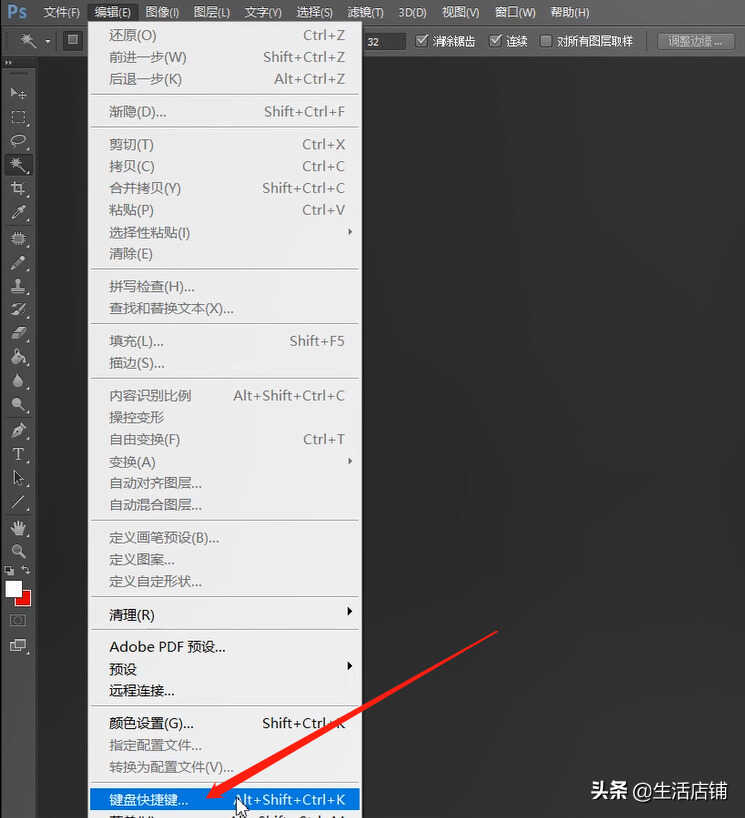Image resolution: width=745 pixels, height=818 pixels.
Task: Select the Eyedropper tool
Action: click(x=18, y=212)
